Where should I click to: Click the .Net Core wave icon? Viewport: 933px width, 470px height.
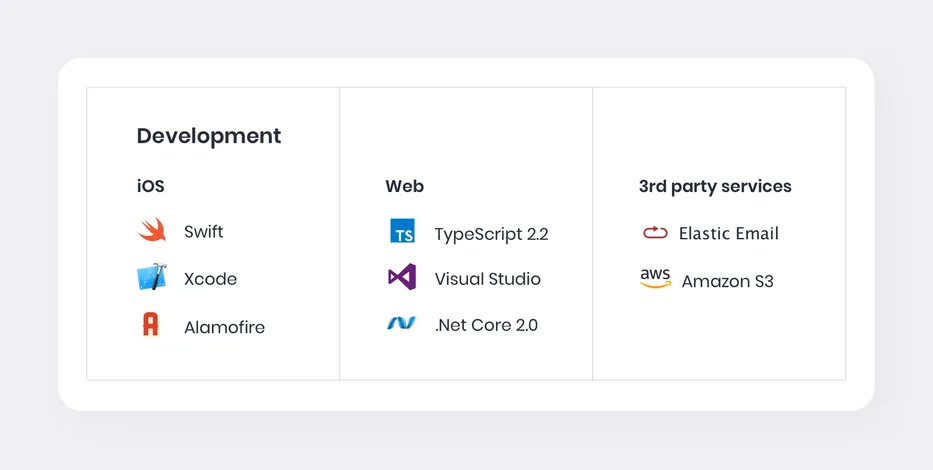pos(402,324)
